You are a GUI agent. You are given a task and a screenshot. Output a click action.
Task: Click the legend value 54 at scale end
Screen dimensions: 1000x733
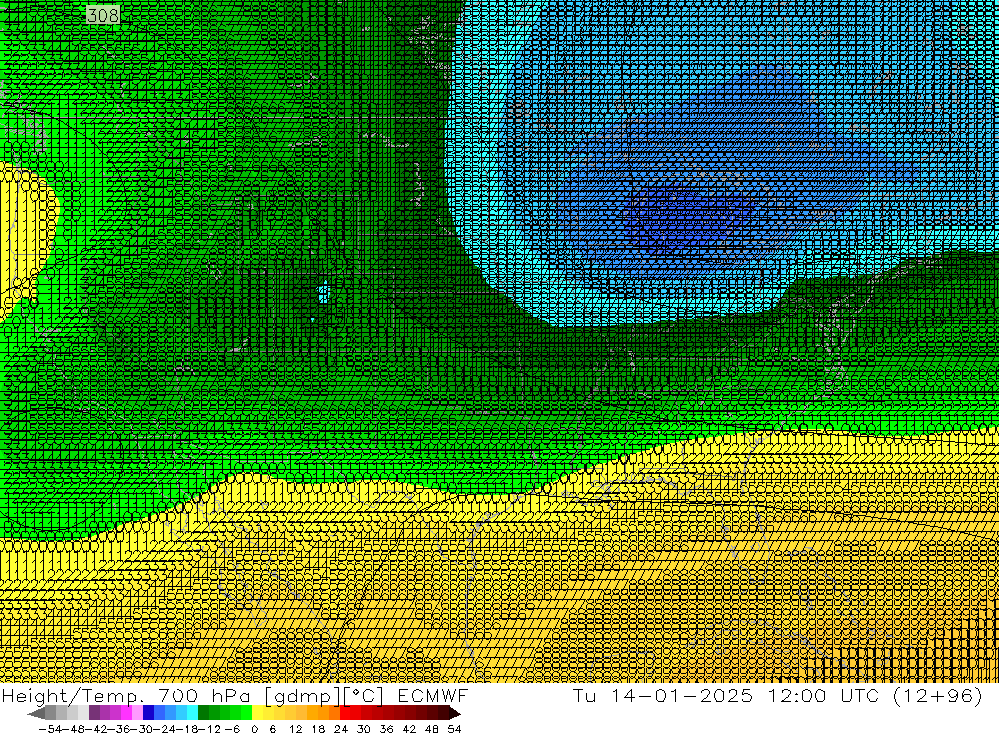(x=454, y=729)
